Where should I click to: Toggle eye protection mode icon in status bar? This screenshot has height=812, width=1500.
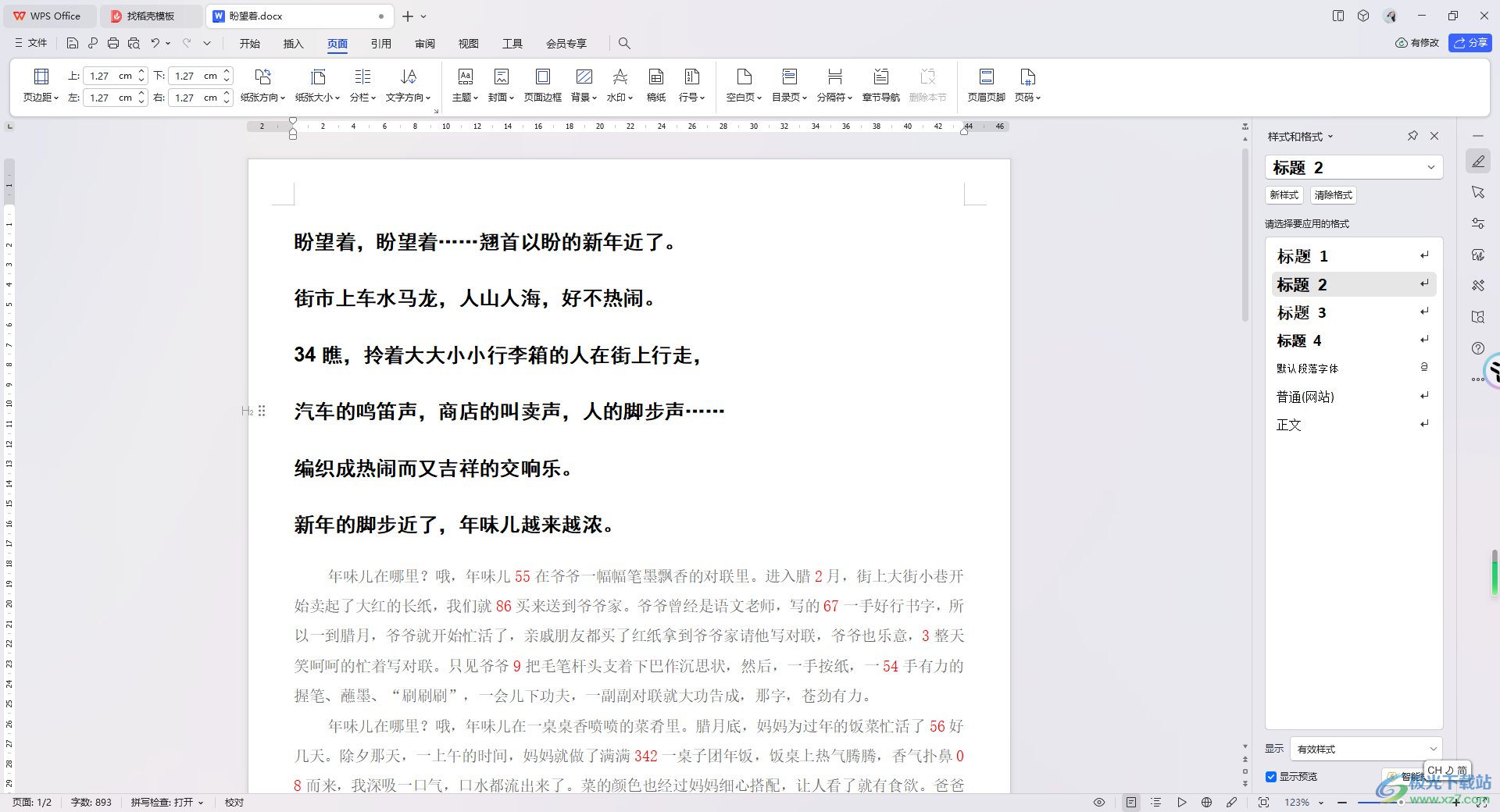pos(1099,803)
